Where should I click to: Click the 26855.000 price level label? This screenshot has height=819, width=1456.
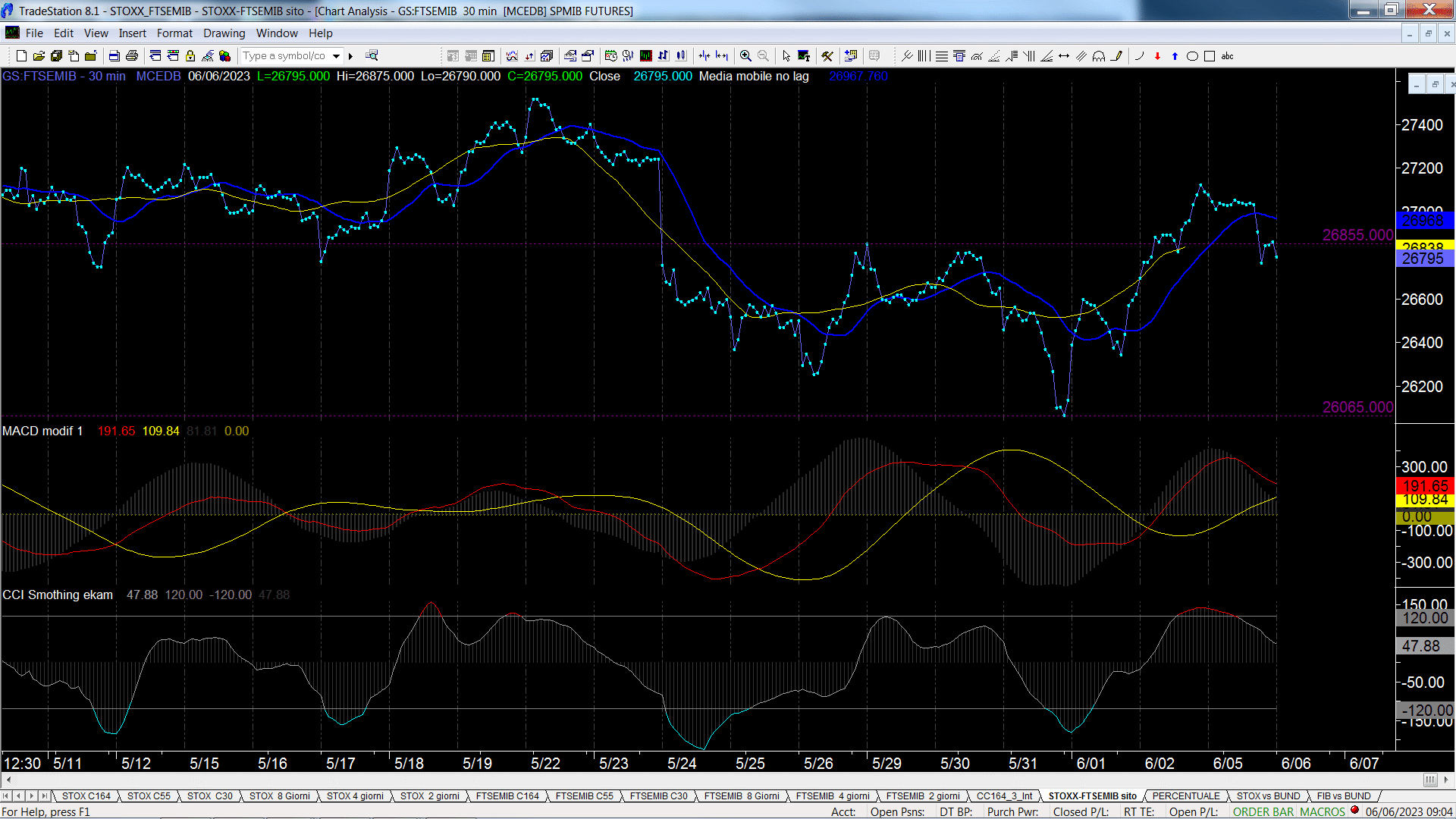(1357, 235)
